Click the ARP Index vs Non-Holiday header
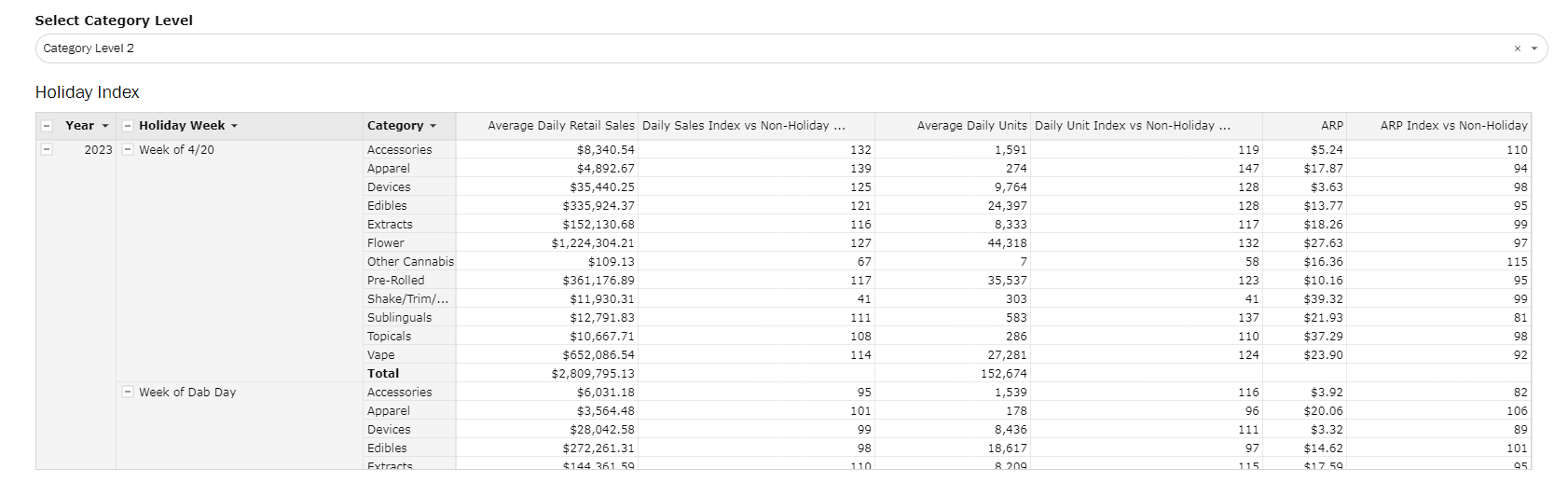Screen dimensions: 1568x483 point(1453,126)
